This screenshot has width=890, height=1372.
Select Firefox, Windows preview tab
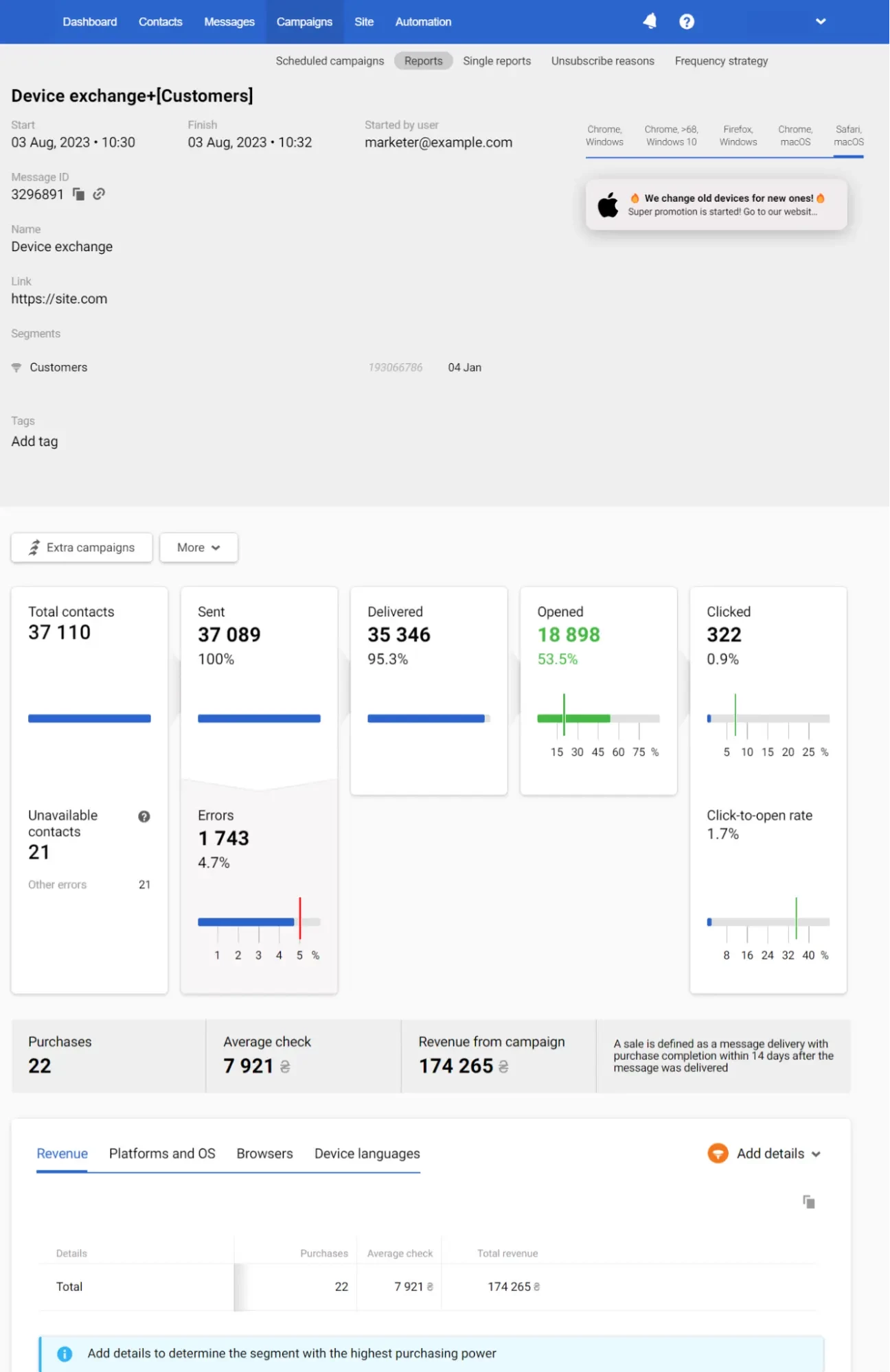pyautogui.click(x=738, y=136)
